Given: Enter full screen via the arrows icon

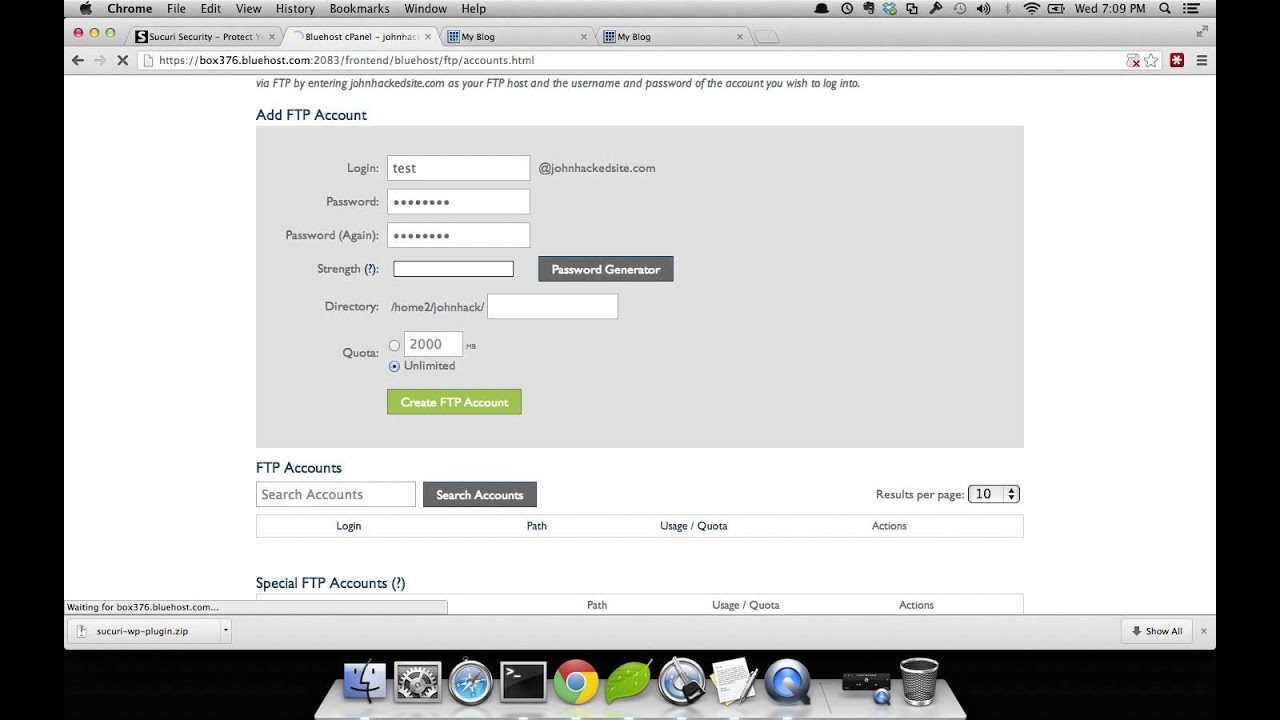Looking at the screenshot, I should [1202, 30].
